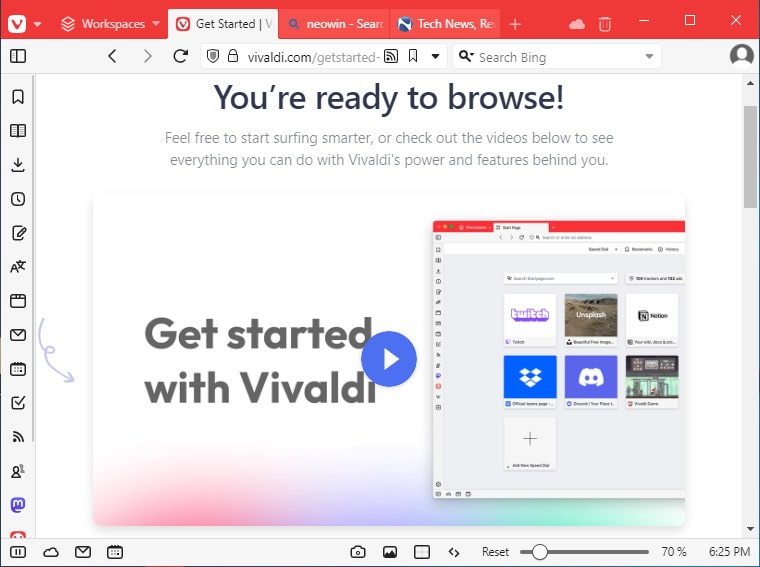Viewport: 760px width, 567px height.
Task: Open sync status cloud in status bar
Action: [x=51, y=552]
